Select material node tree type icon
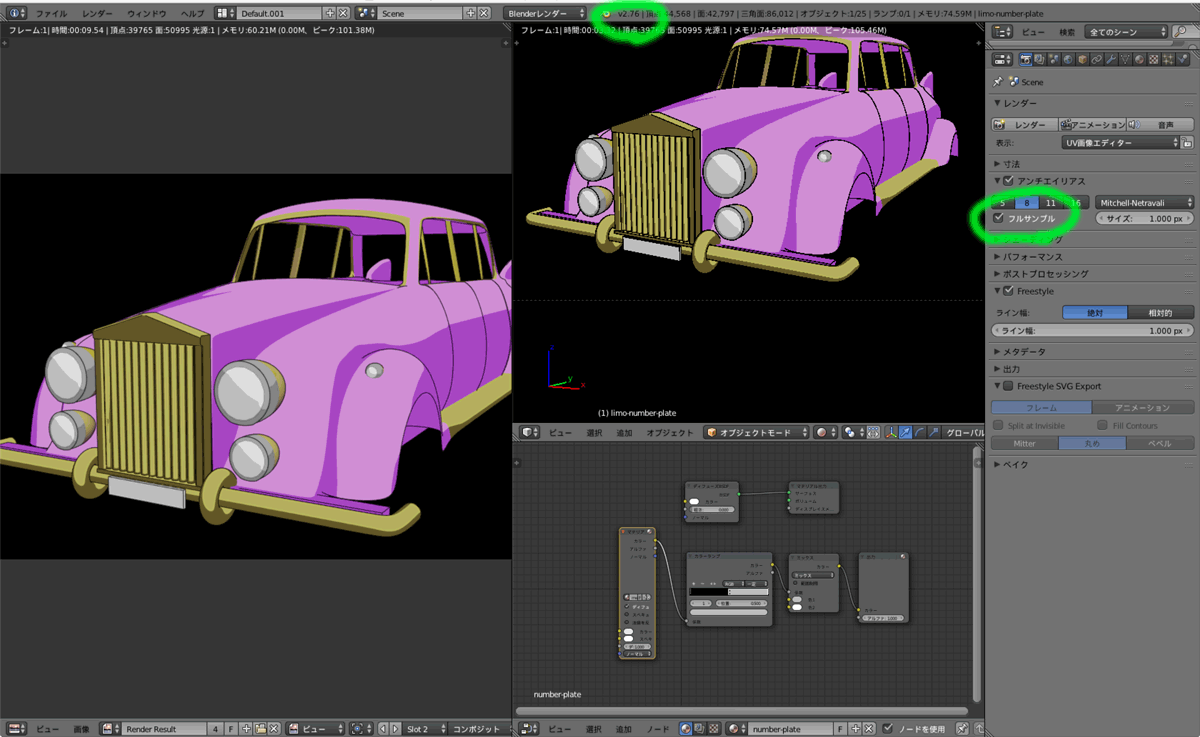This screenshot has height=737, width=1200. [x=685, y=729]
